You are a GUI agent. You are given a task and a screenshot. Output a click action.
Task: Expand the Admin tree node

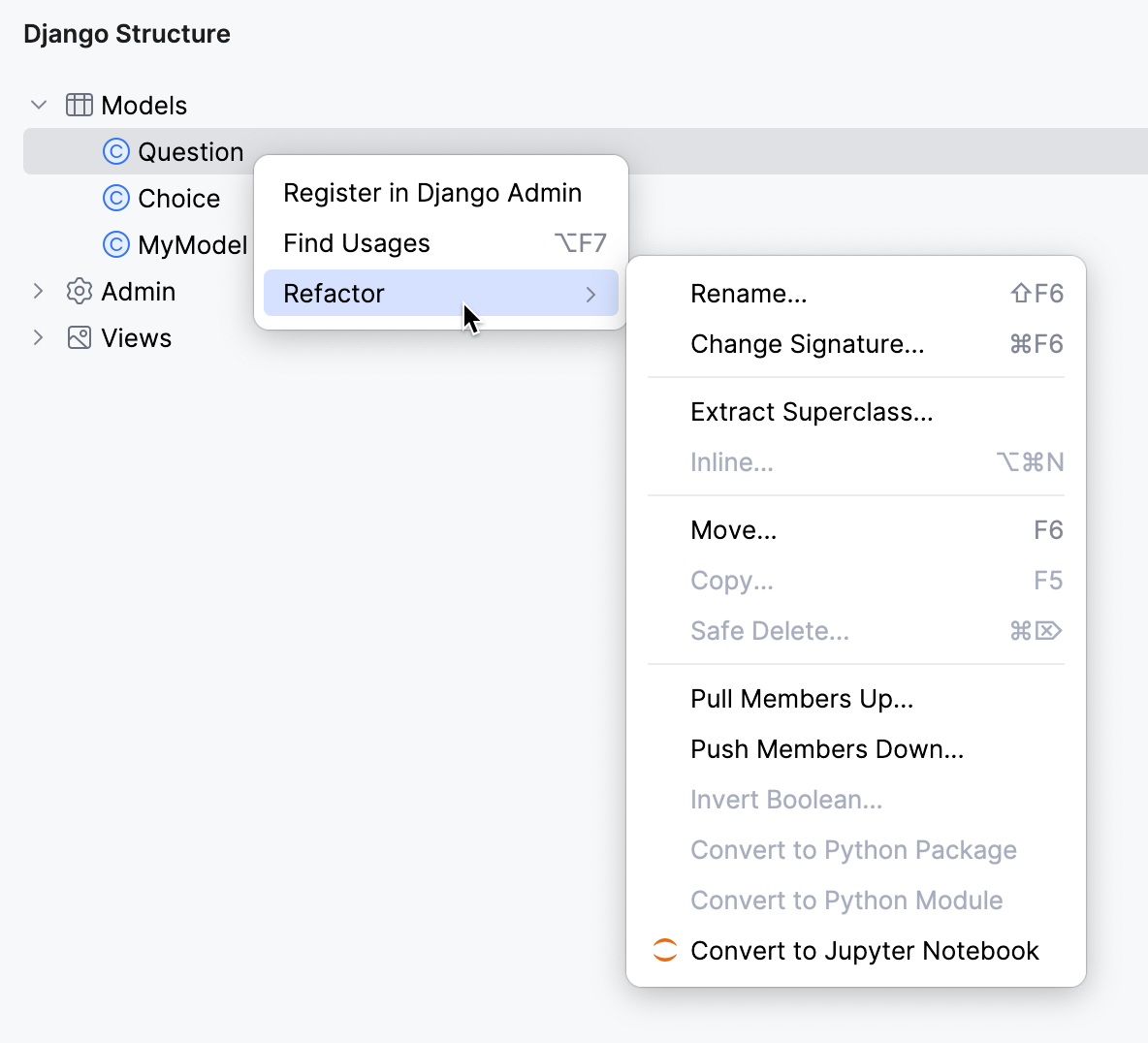(37, 291)
